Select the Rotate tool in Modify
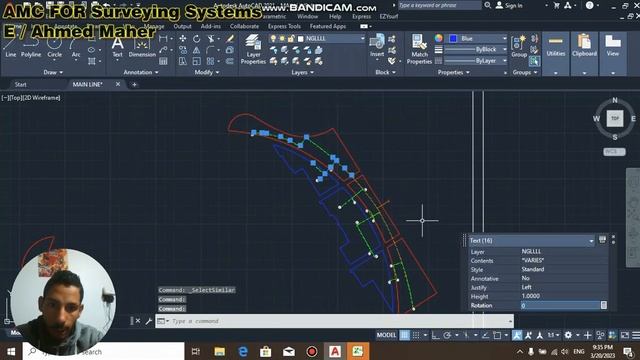Image resolution: width=640 pixels, height=360 pixels. (197, 39)
